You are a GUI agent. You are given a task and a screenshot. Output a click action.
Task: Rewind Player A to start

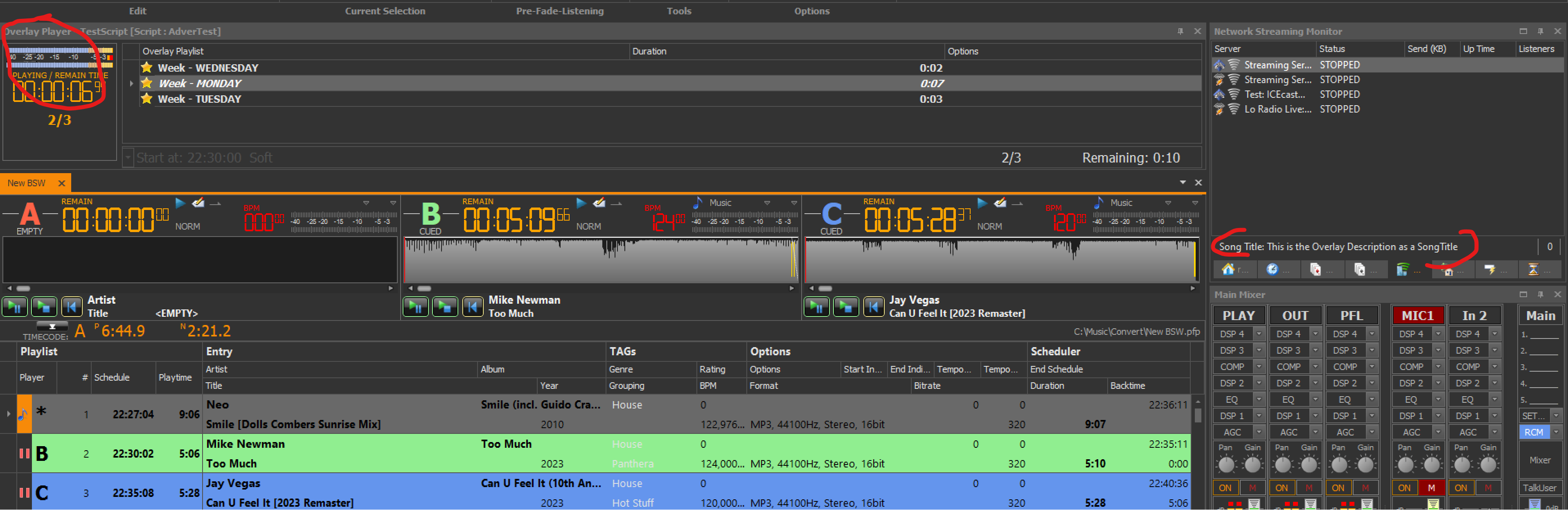coord(71,307)
